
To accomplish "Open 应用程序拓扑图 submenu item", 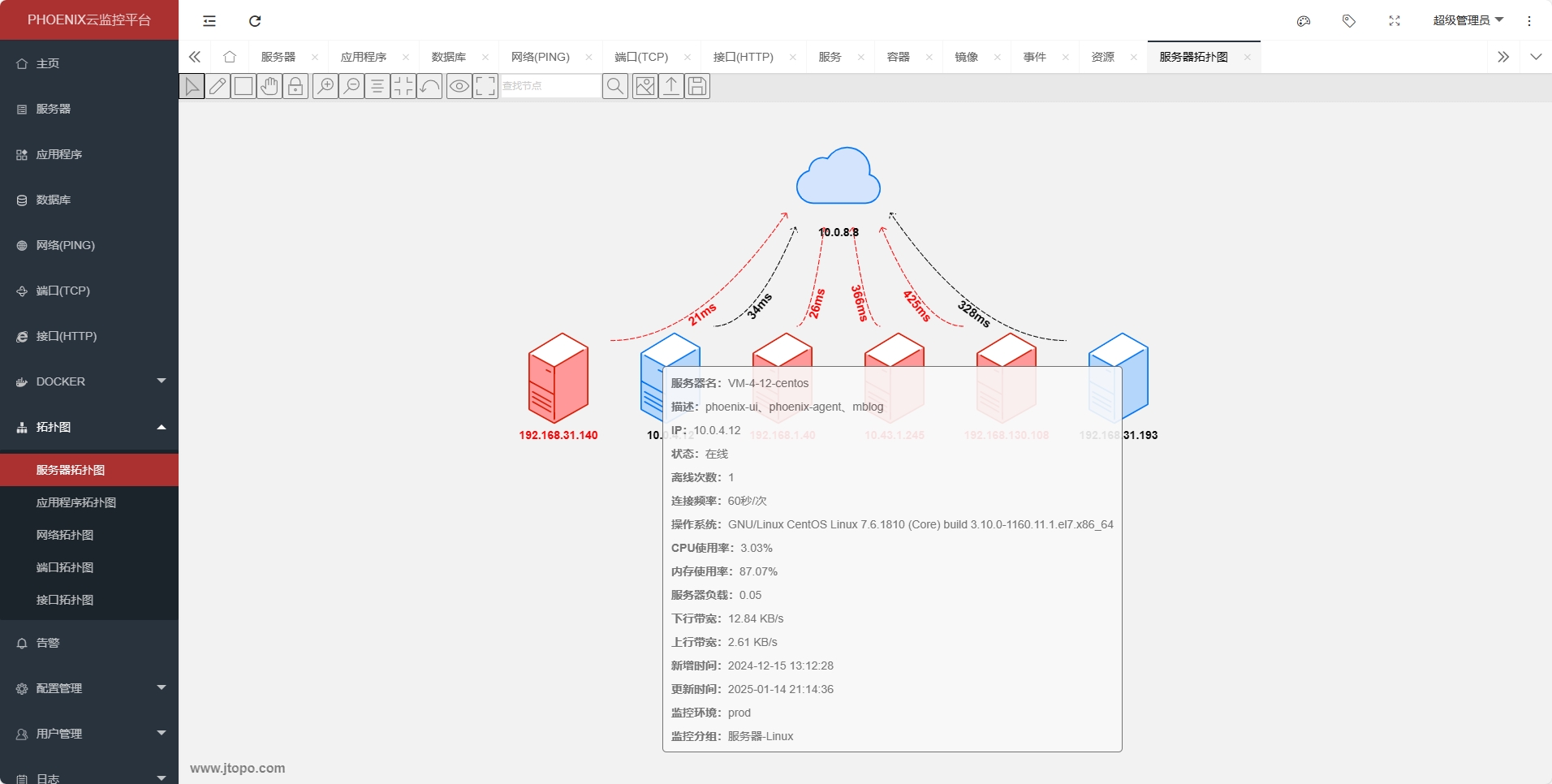I will (89, 502).
